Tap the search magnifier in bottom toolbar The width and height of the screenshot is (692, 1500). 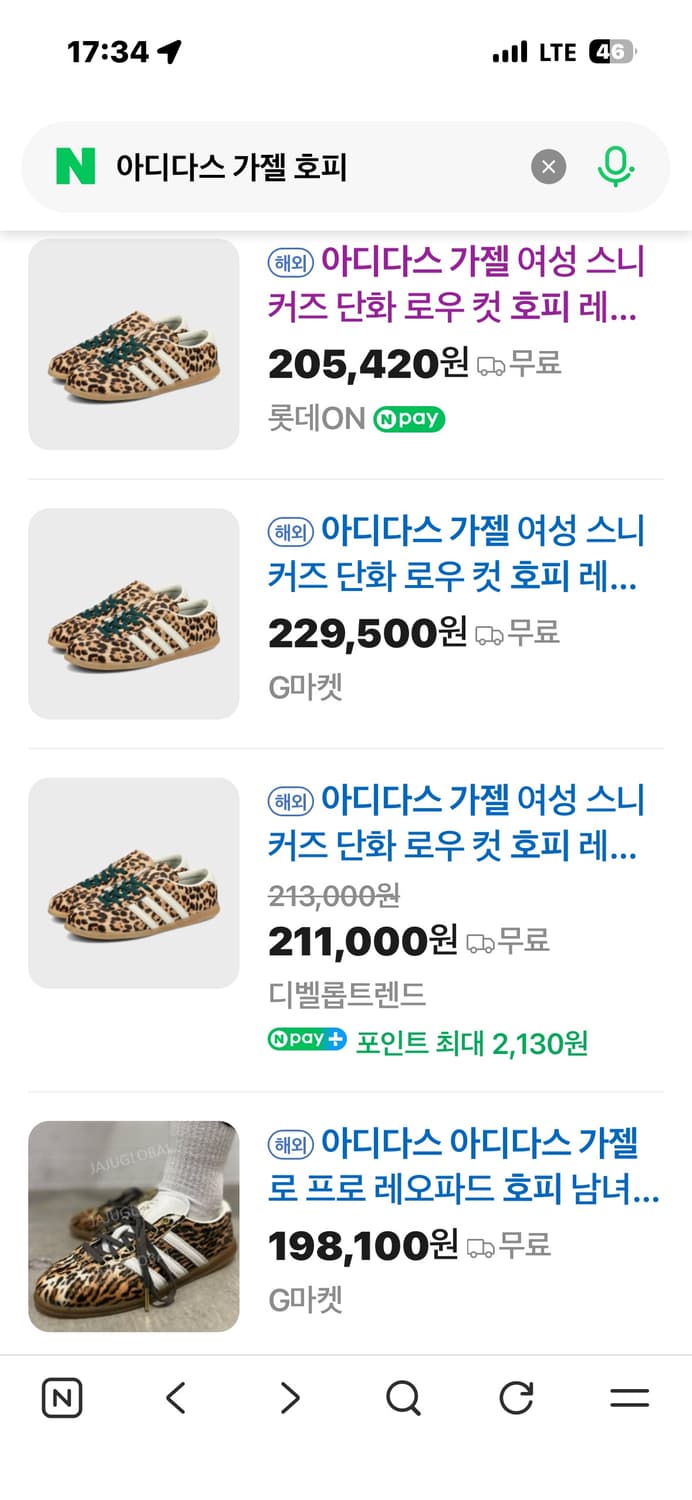point(402,1398)
